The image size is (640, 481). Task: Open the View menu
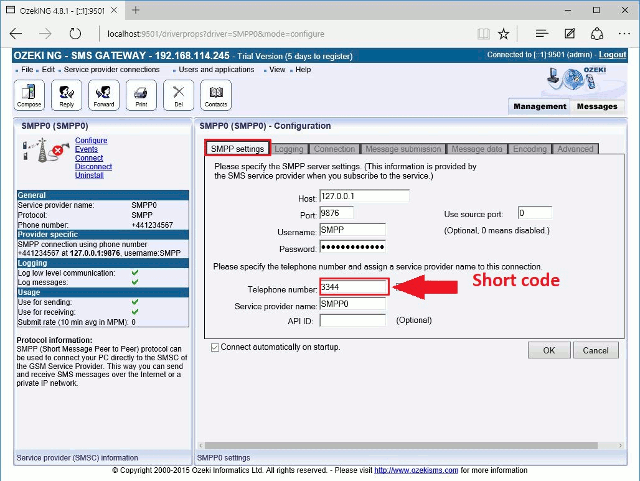pyautogui.click(x=277, y=69)
